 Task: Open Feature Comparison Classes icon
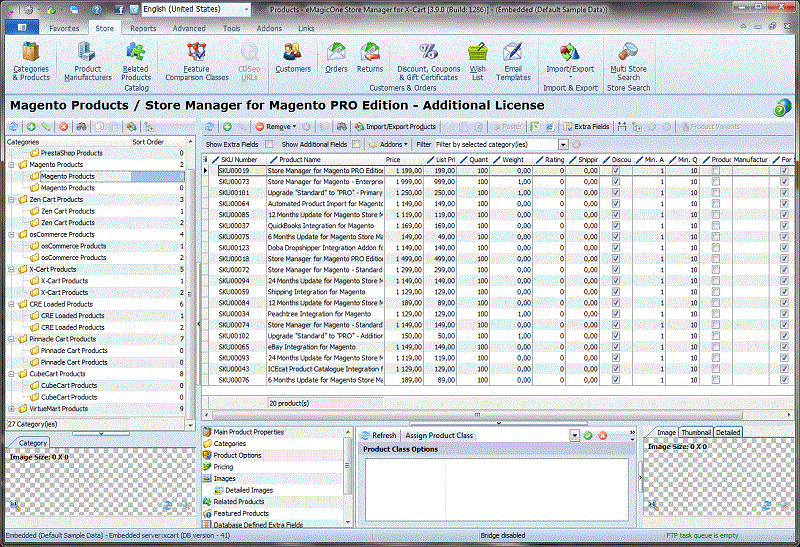tap(197, 62)
